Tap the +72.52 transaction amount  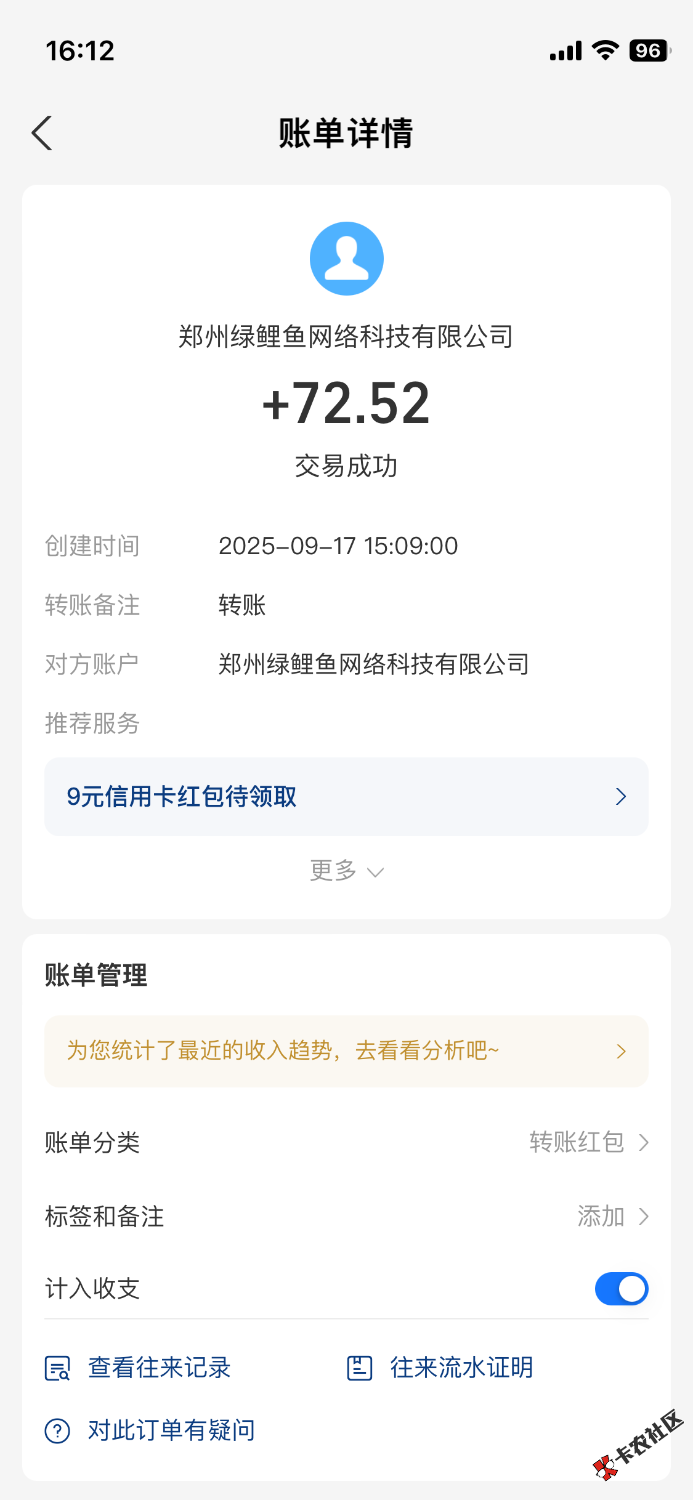click(x=346, y=403)
